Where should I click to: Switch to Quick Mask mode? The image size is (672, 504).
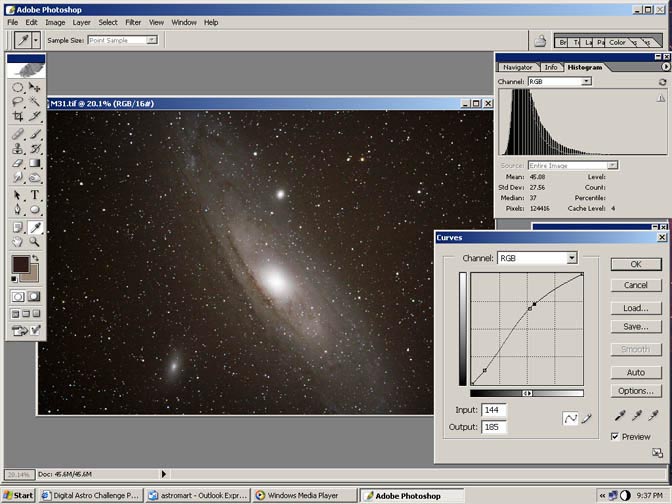[x=35, y=296]
